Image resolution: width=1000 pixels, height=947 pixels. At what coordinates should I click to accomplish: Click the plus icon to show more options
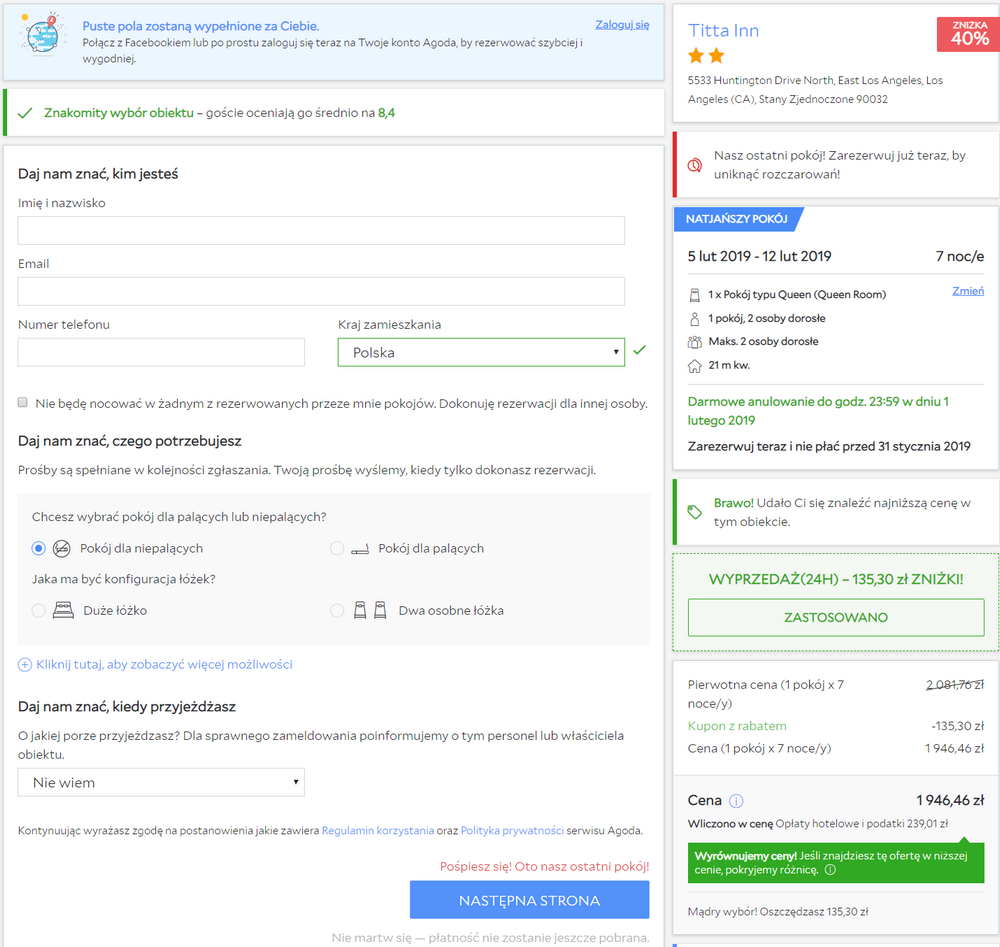tap(25, 664)
